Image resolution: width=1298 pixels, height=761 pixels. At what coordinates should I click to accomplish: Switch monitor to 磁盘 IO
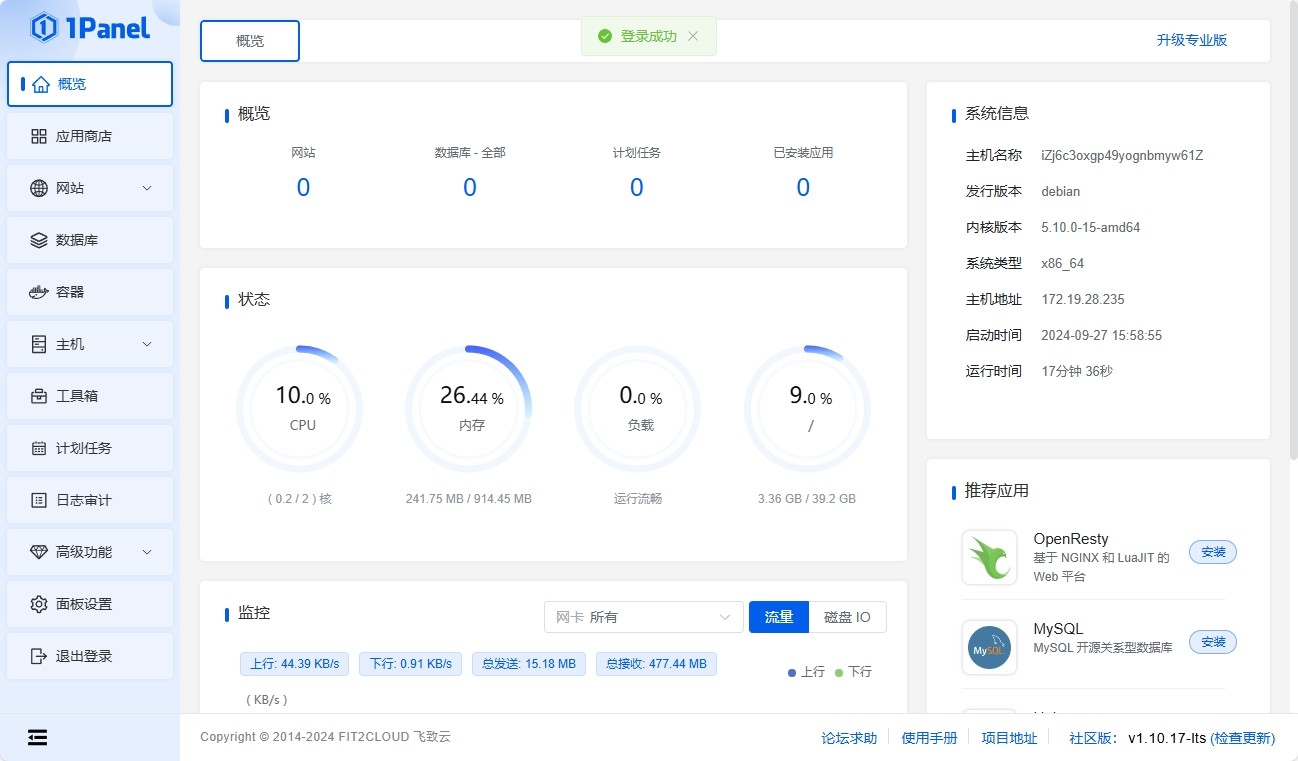tap(847, 617)
